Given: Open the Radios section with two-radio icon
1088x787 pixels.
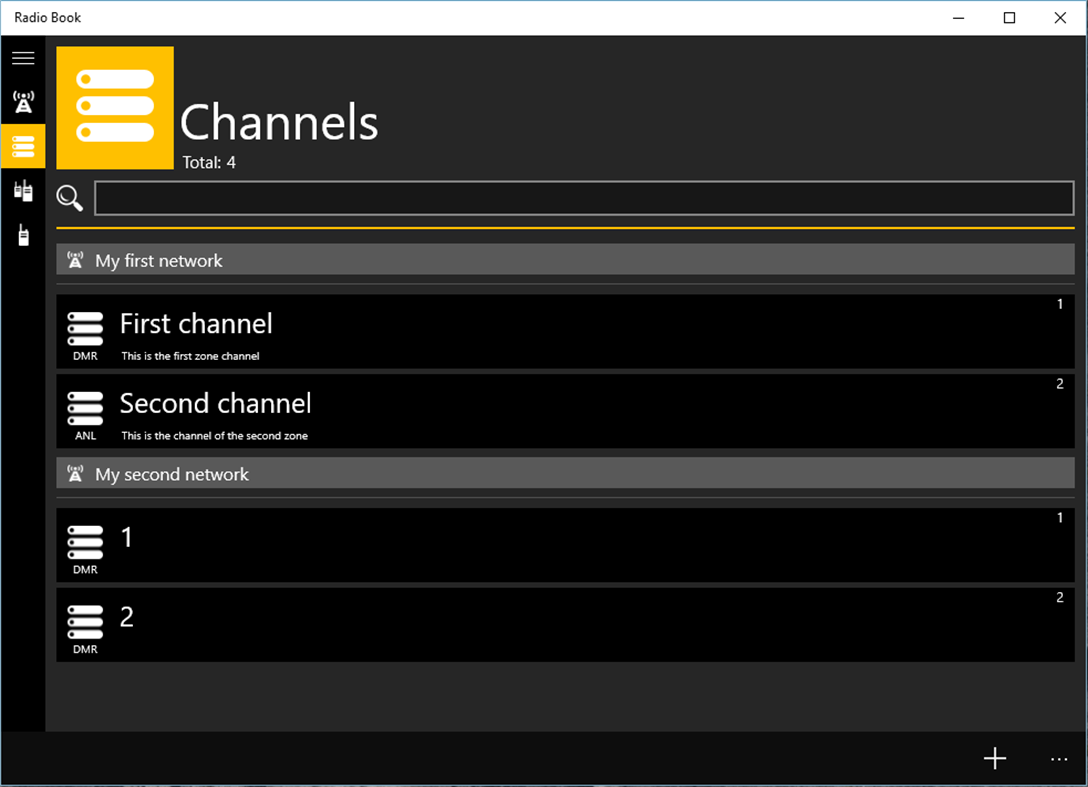Looking at the screenshot, I should [x=23, y=190].
